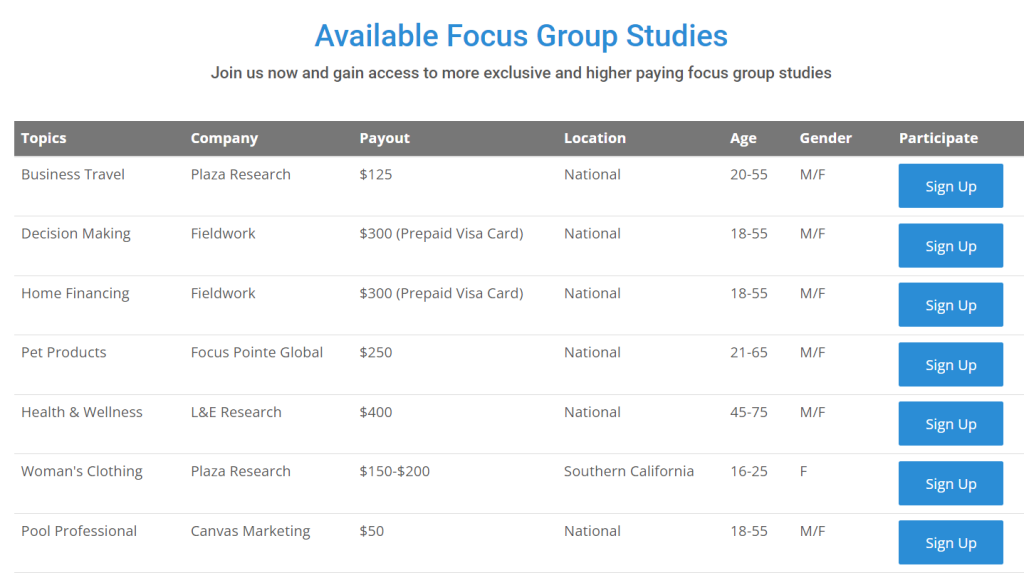Click the L&E Research company cell
The width and height of the screenshot is (1024, 573).
coord(236,412)
